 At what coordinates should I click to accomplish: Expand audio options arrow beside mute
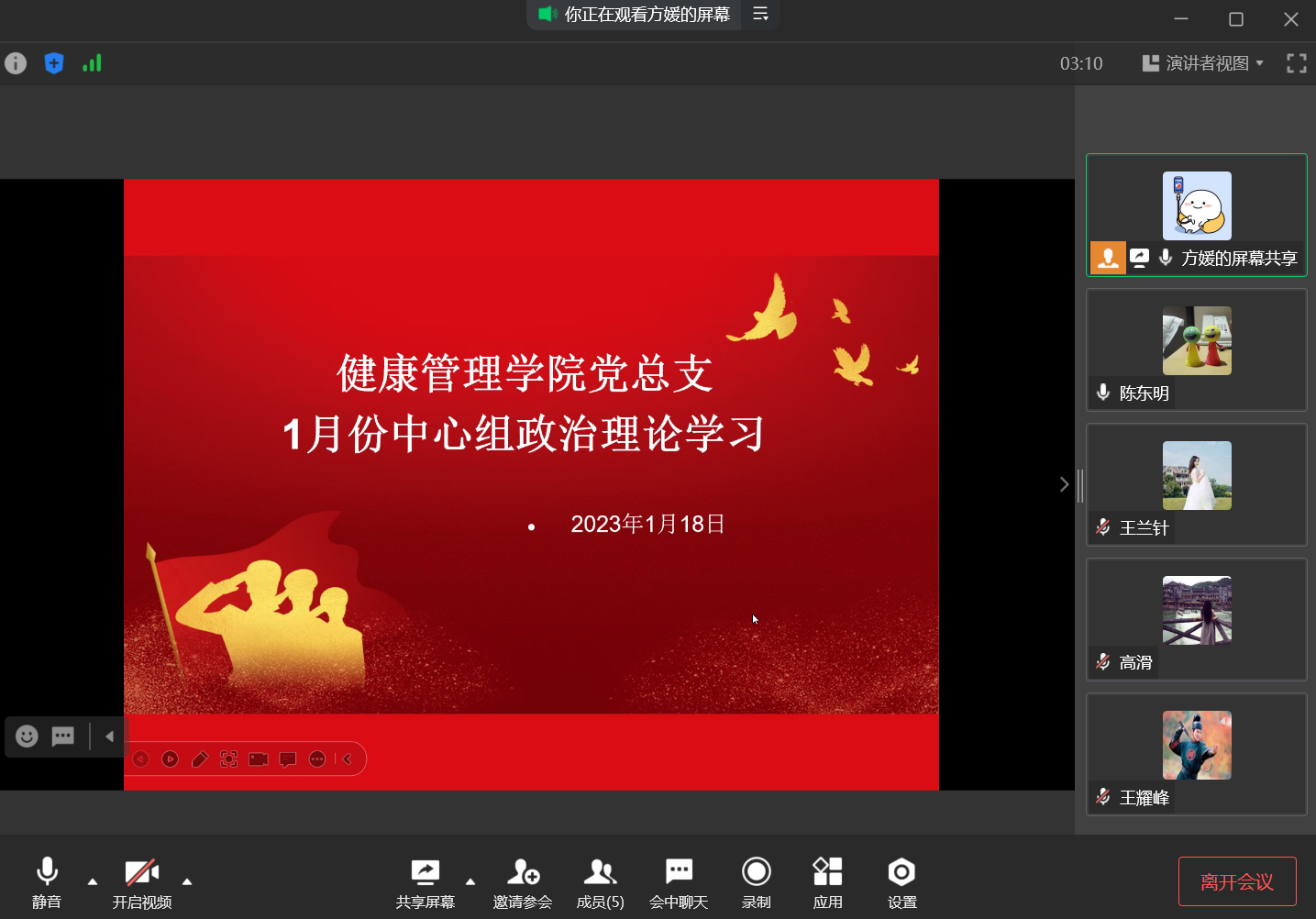click(x=93, y=881)
